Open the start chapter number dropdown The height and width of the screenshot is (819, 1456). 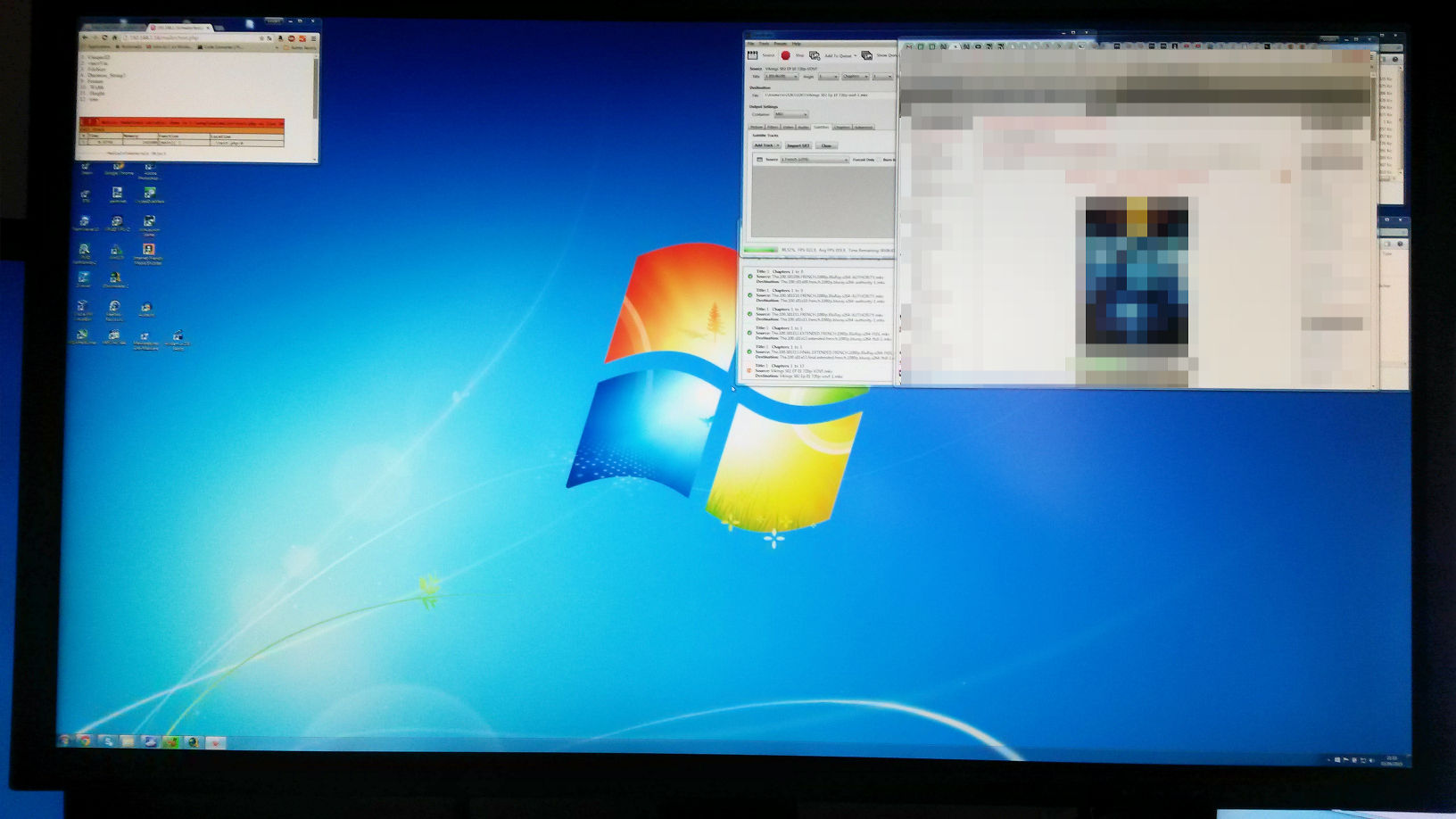click(882, 77)
